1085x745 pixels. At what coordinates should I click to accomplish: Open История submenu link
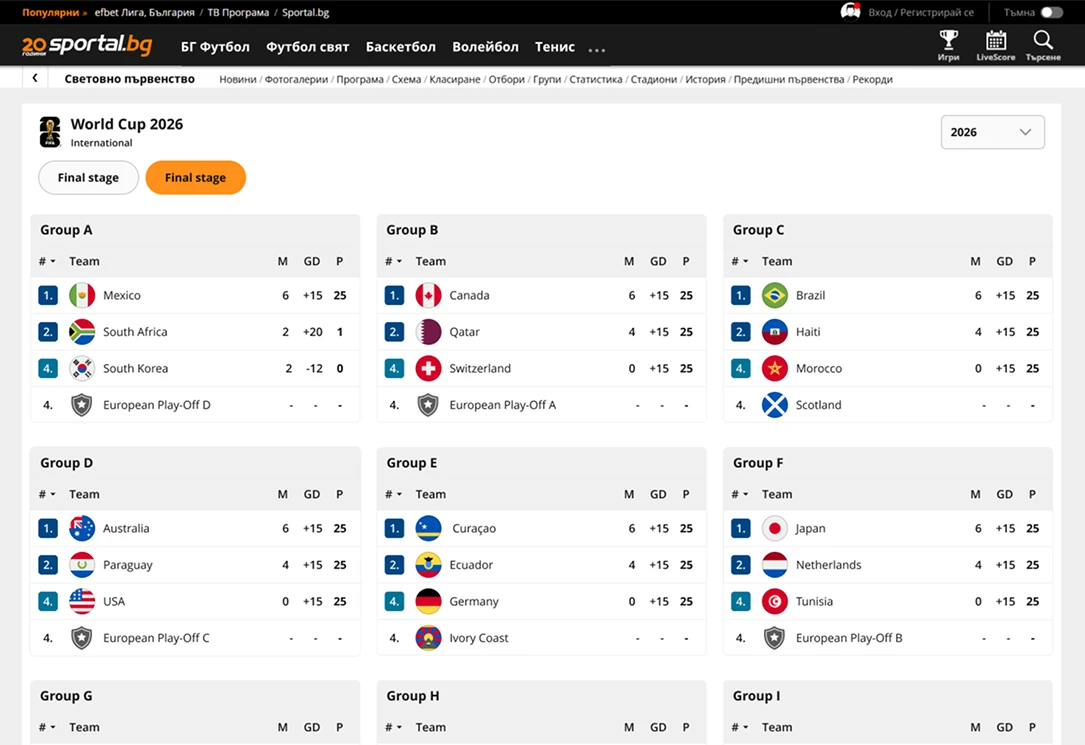coord(705,80)
